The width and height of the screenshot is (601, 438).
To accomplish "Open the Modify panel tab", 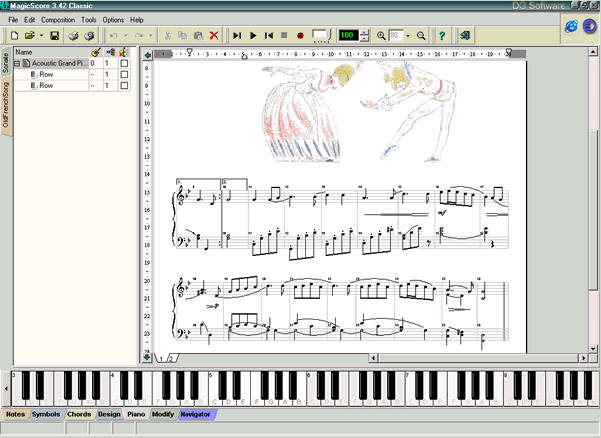I will pos(163,414).
